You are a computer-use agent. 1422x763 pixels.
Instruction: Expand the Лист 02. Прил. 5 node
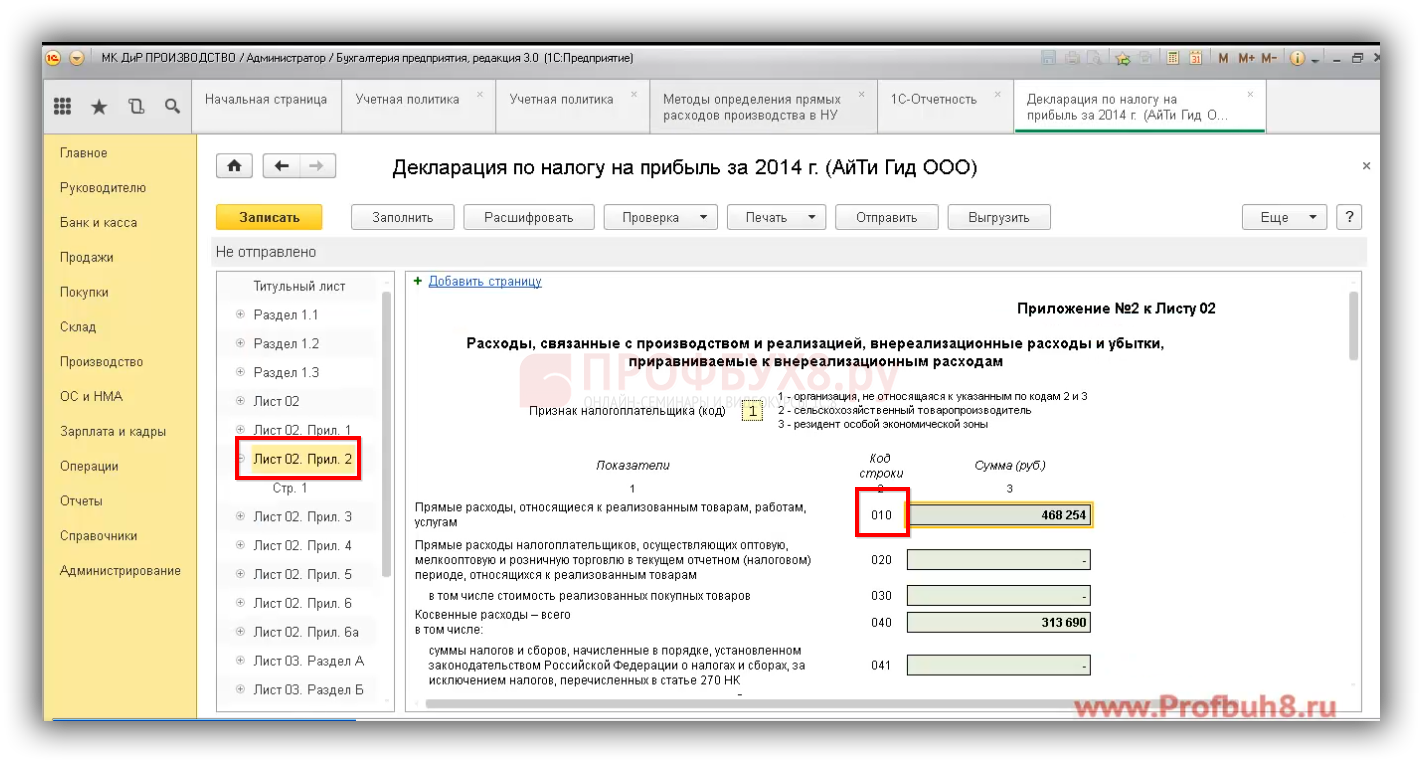pos(240,574)
